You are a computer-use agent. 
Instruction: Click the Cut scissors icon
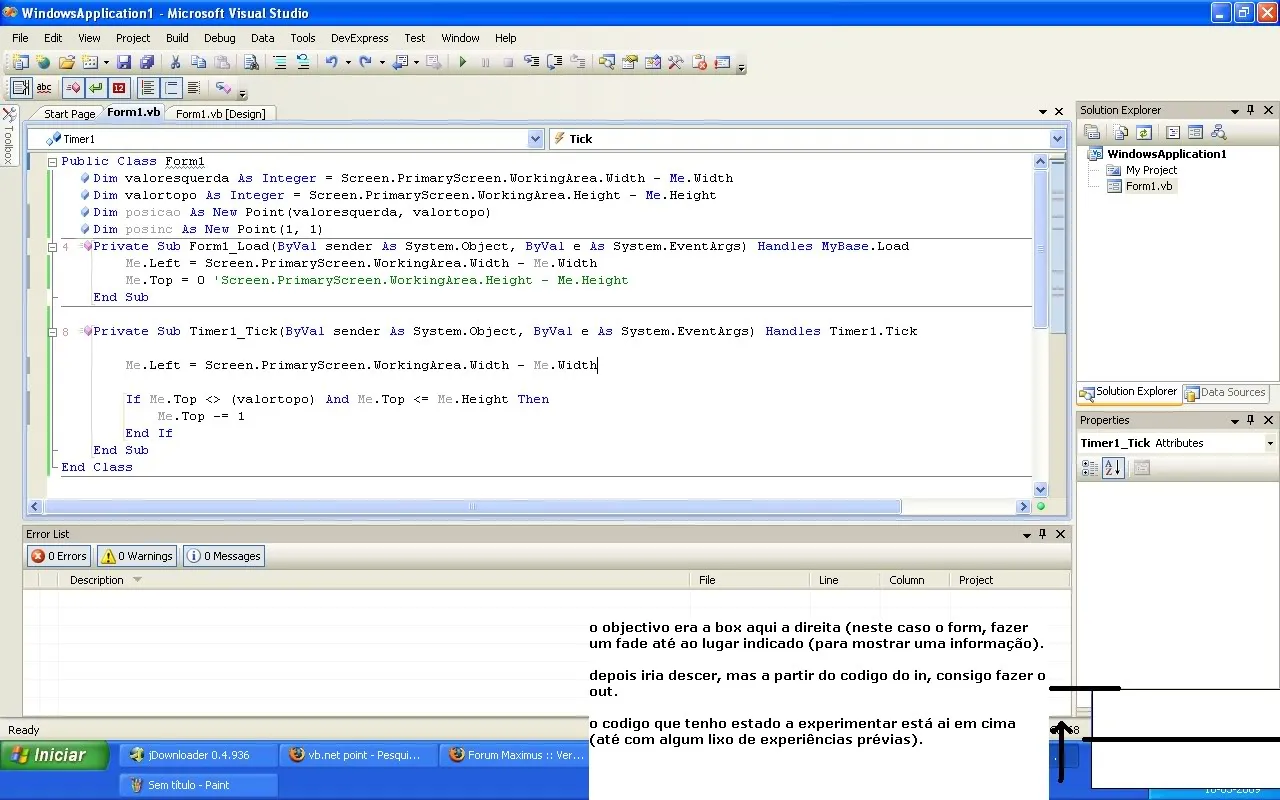coord(175,62)
